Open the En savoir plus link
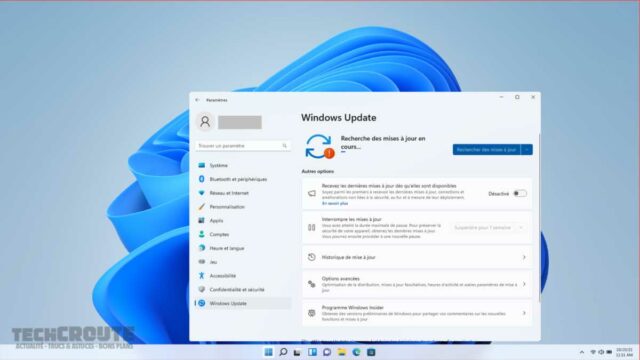 335,203
